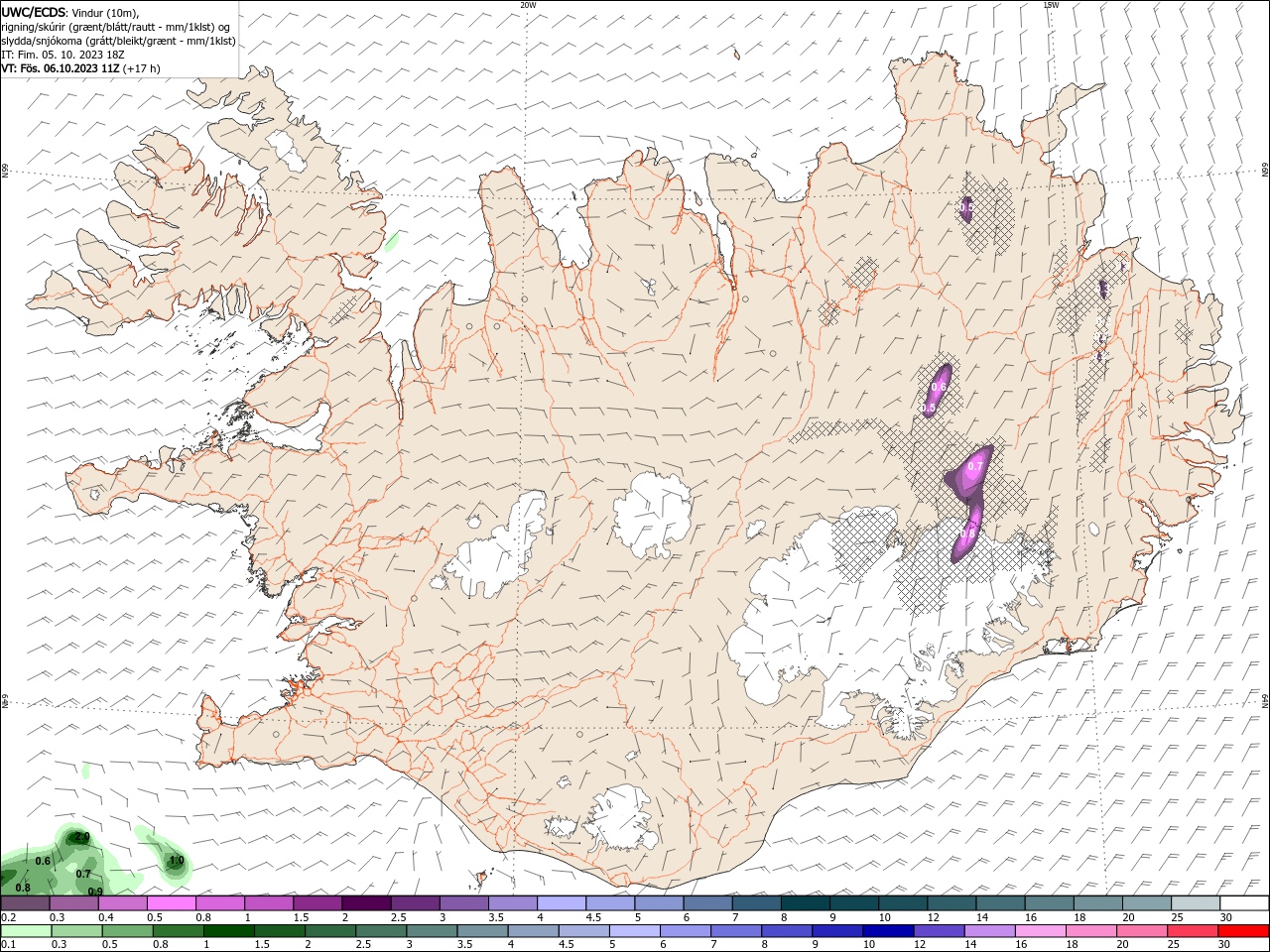Click the 20W longitude label at the top

pos(528,5)
